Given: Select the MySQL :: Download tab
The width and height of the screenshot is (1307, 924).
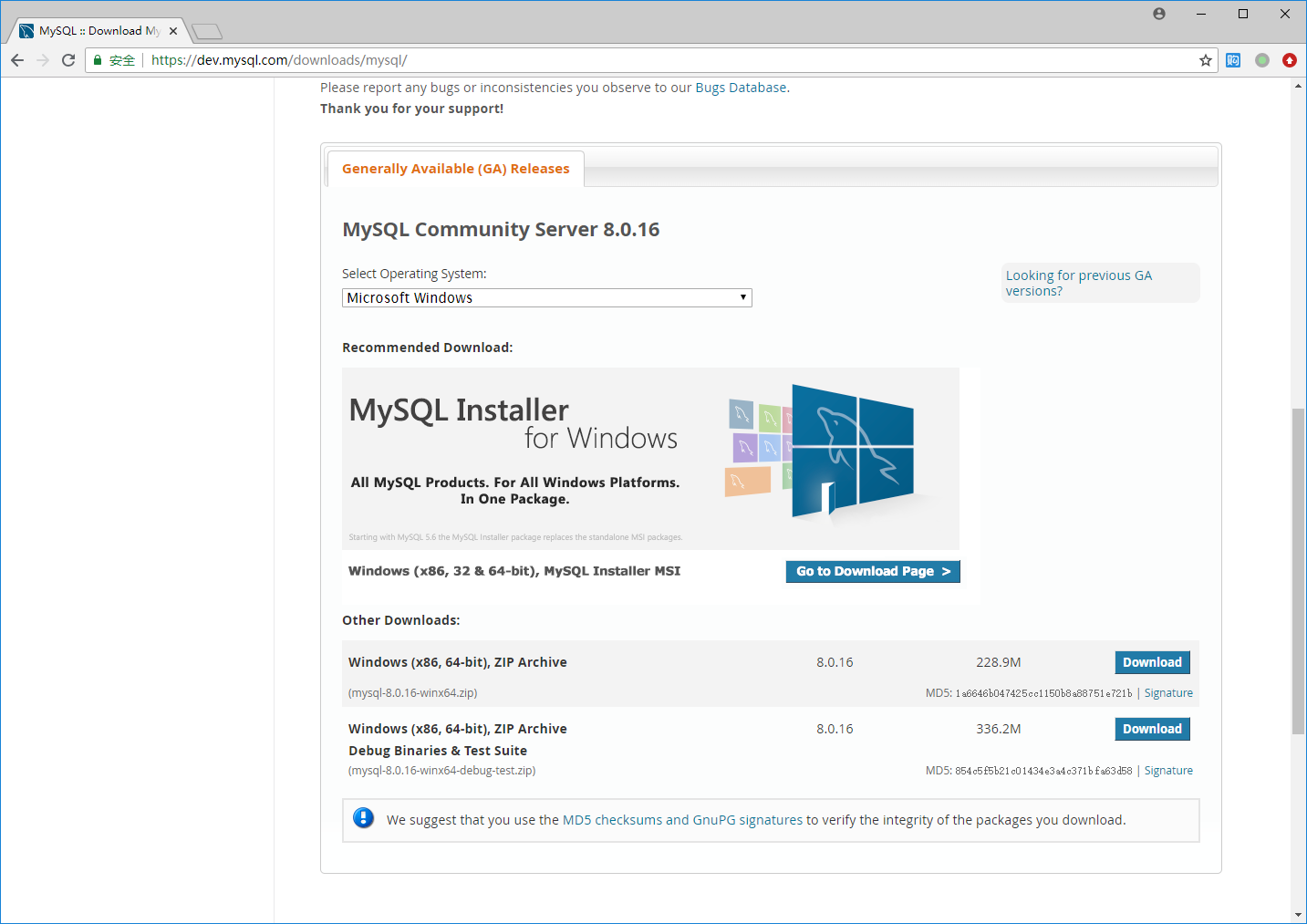Looking at the screenshot, I should (x=99, y=31).
